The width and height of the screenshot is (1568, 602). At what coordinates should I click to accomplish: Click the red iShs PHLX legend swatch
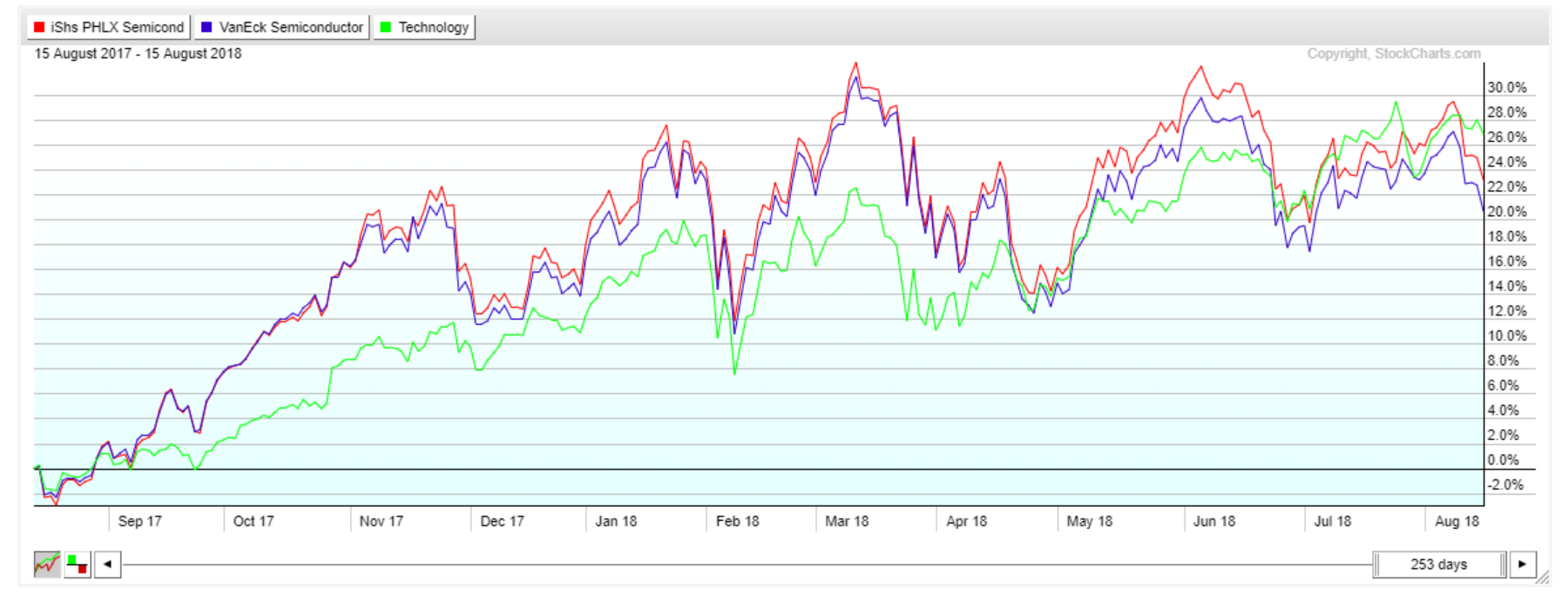coord(38,27)
